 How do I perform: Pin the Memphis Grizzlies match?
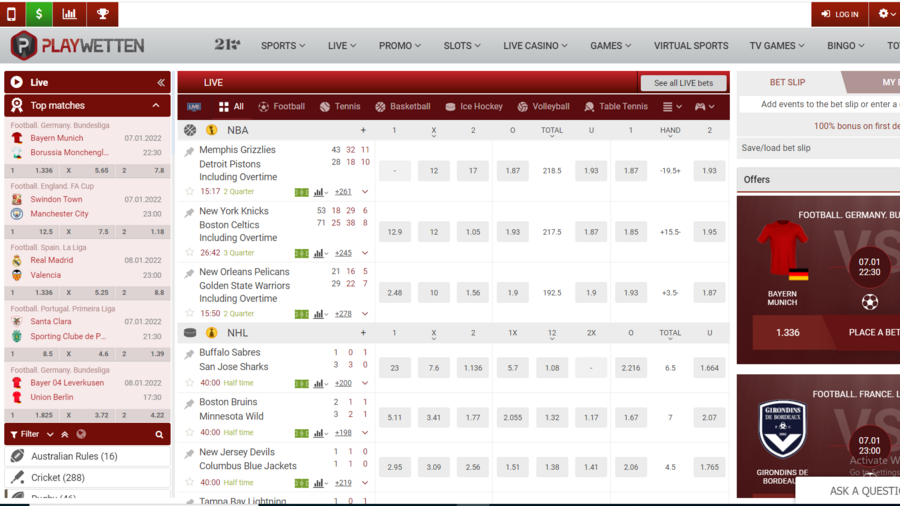pos(189,151)
